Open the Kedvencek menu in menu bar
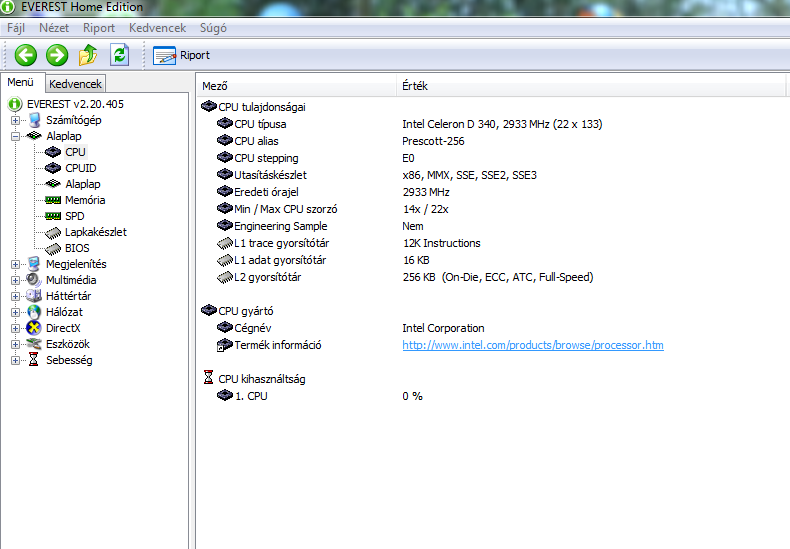The height and width of the screenshot is (549, 790). pos(158,28)
